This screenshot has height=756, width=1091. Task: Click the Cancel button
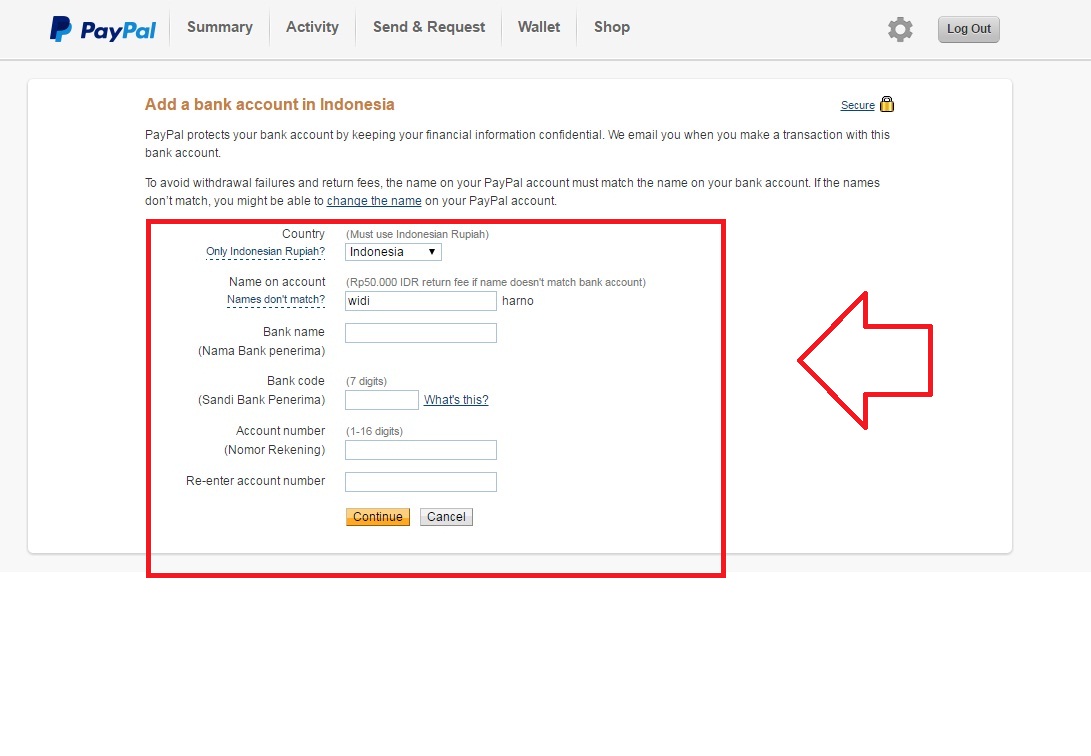point(446,517)
